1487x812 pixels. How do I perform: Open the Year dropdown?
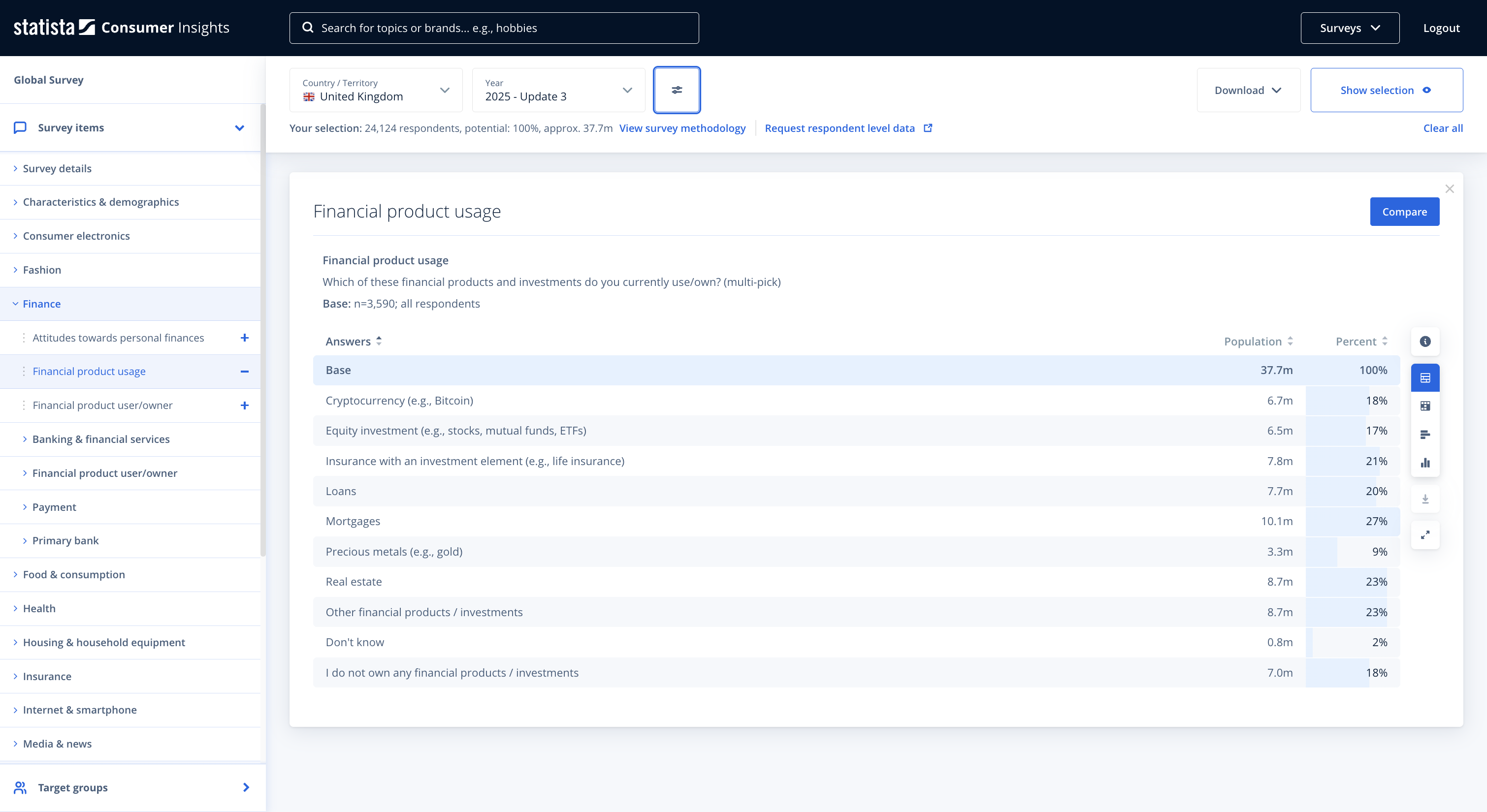[x=558, y=90]
